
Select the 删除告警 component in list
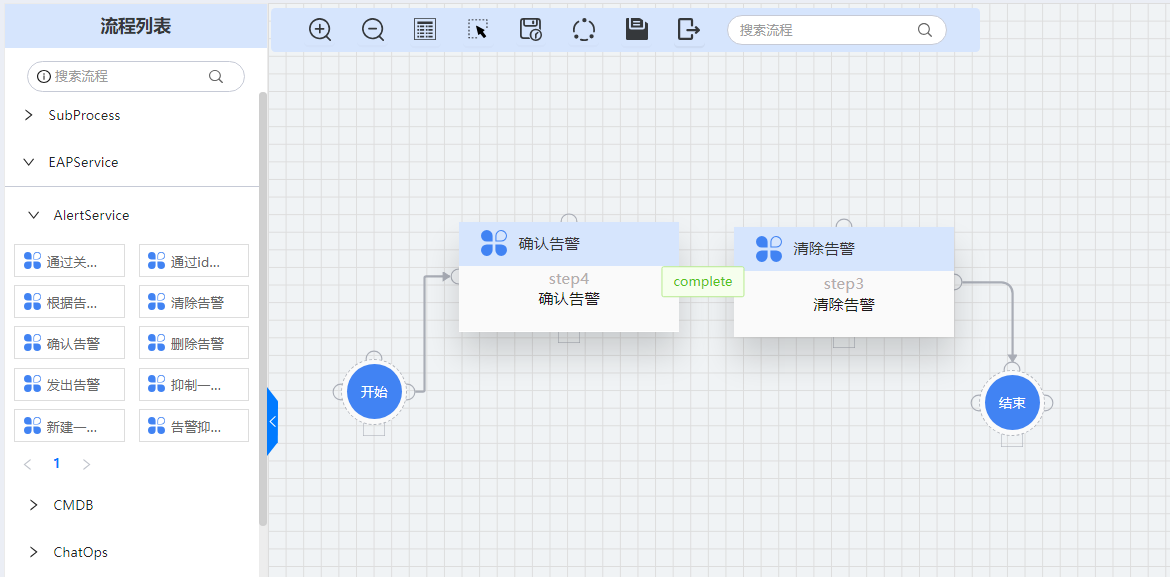click(194, 343)
